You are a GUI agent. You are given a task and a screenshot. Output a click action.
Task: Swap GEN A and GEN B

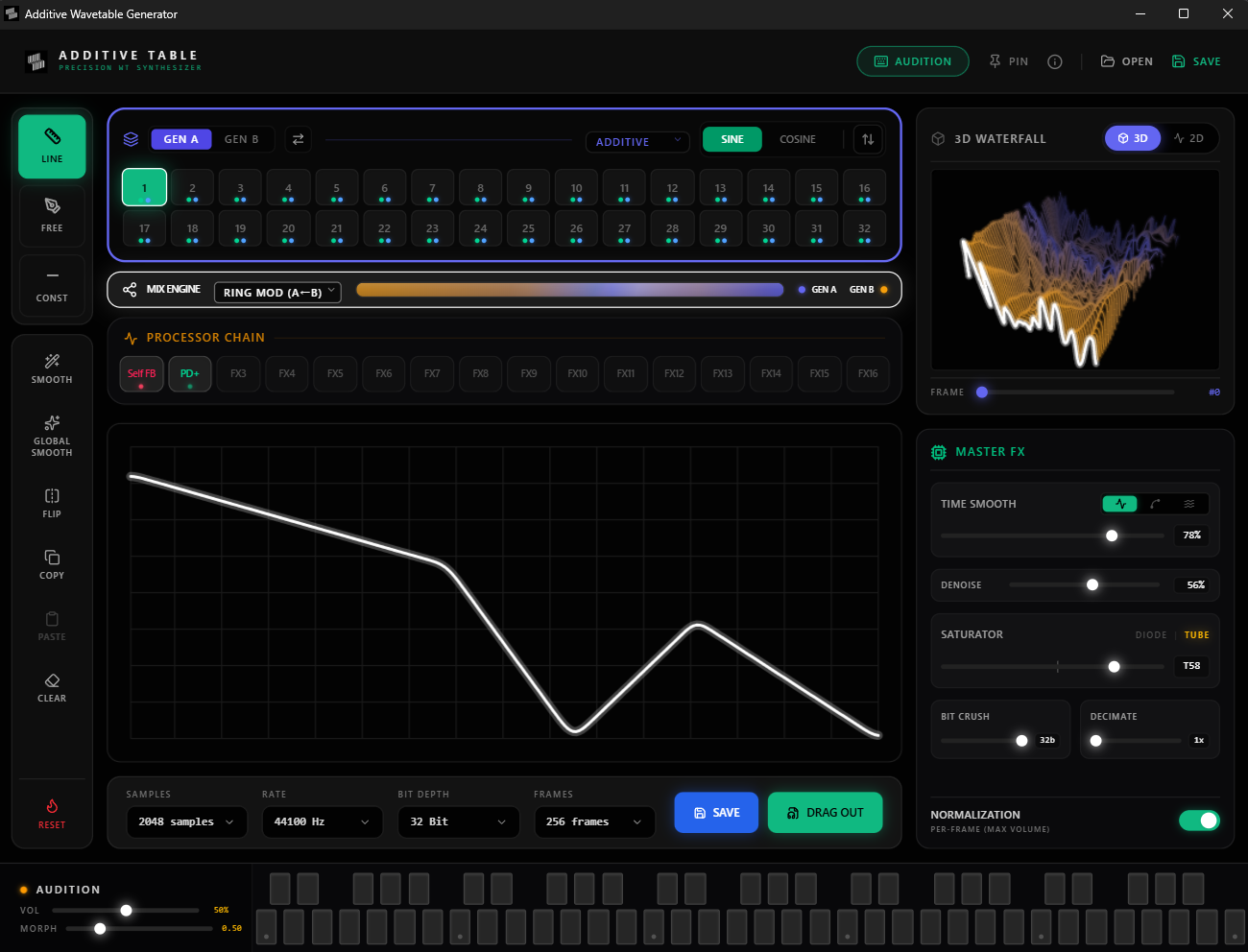coord(299,139)
